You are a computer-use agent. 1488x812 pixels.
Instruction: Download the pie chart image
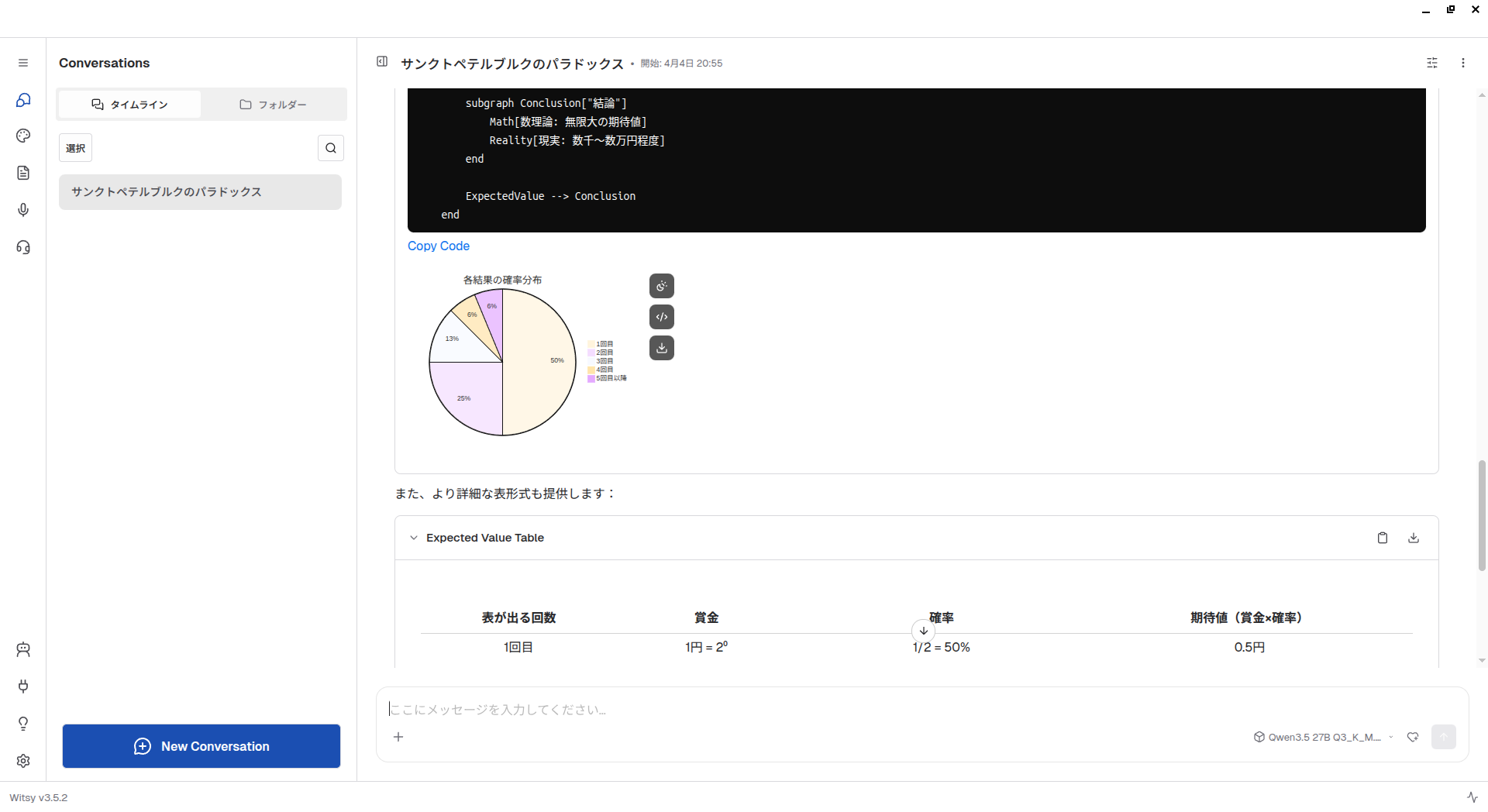661,348
